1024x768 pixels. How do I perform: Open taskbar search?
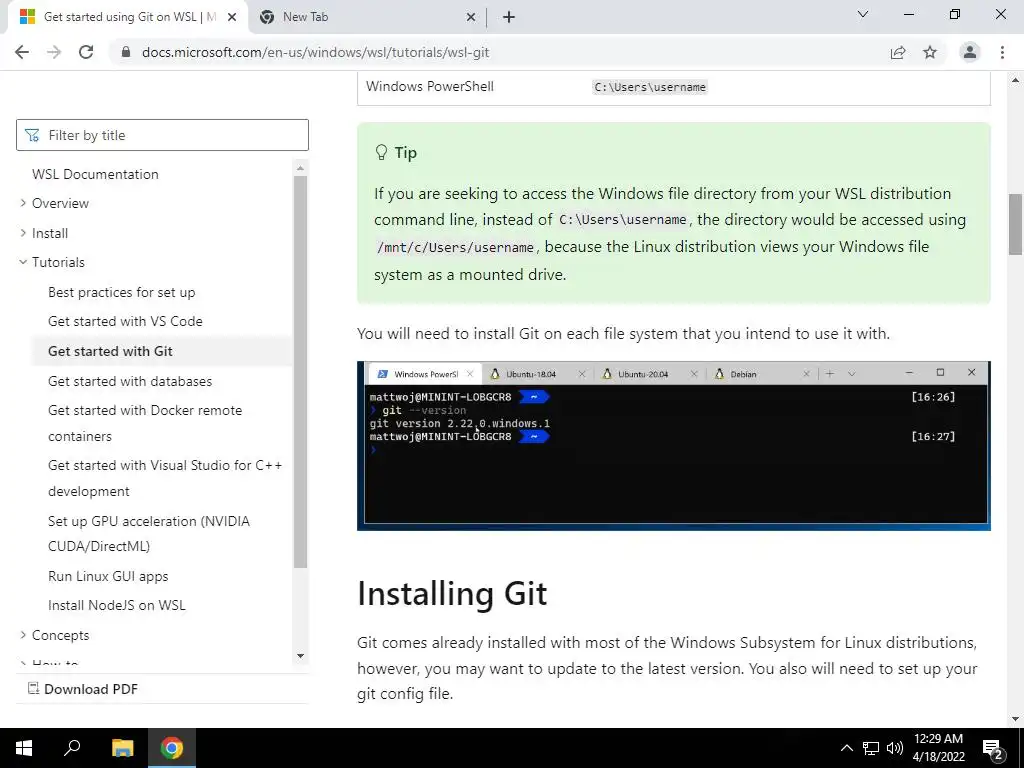72,748
